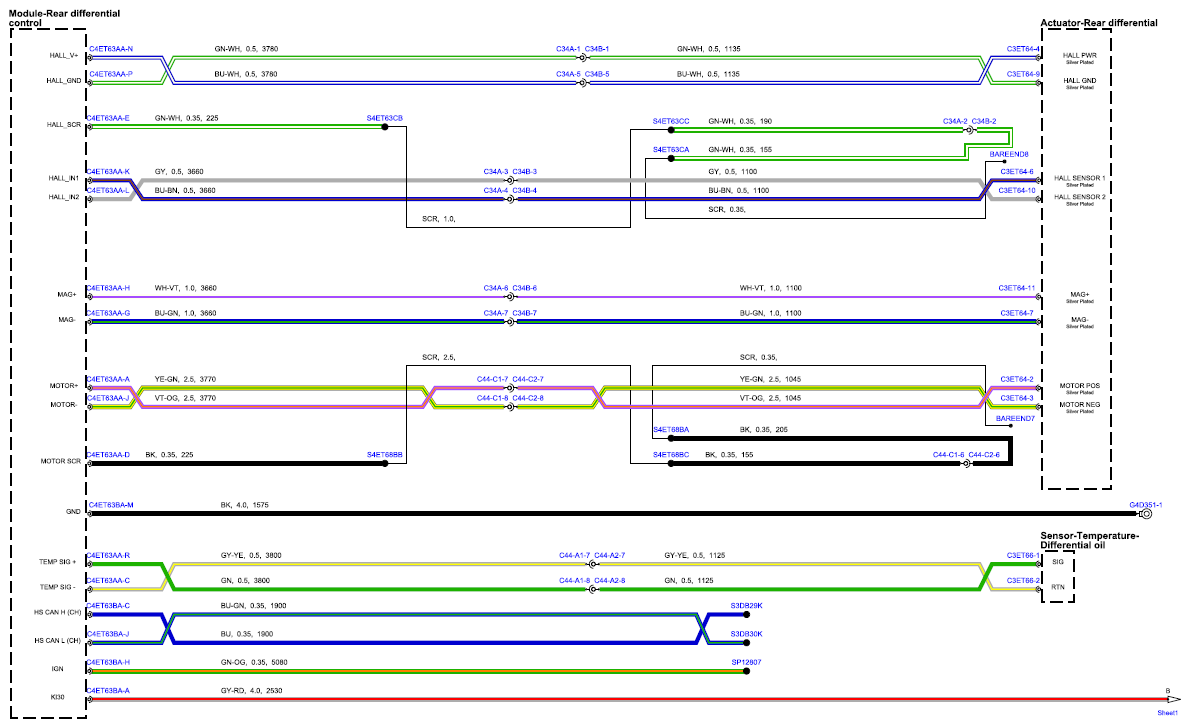Select the C4ET63AA-E pin label
Viewport: 1190px width, 728px height.
click(x=108, y=118)
